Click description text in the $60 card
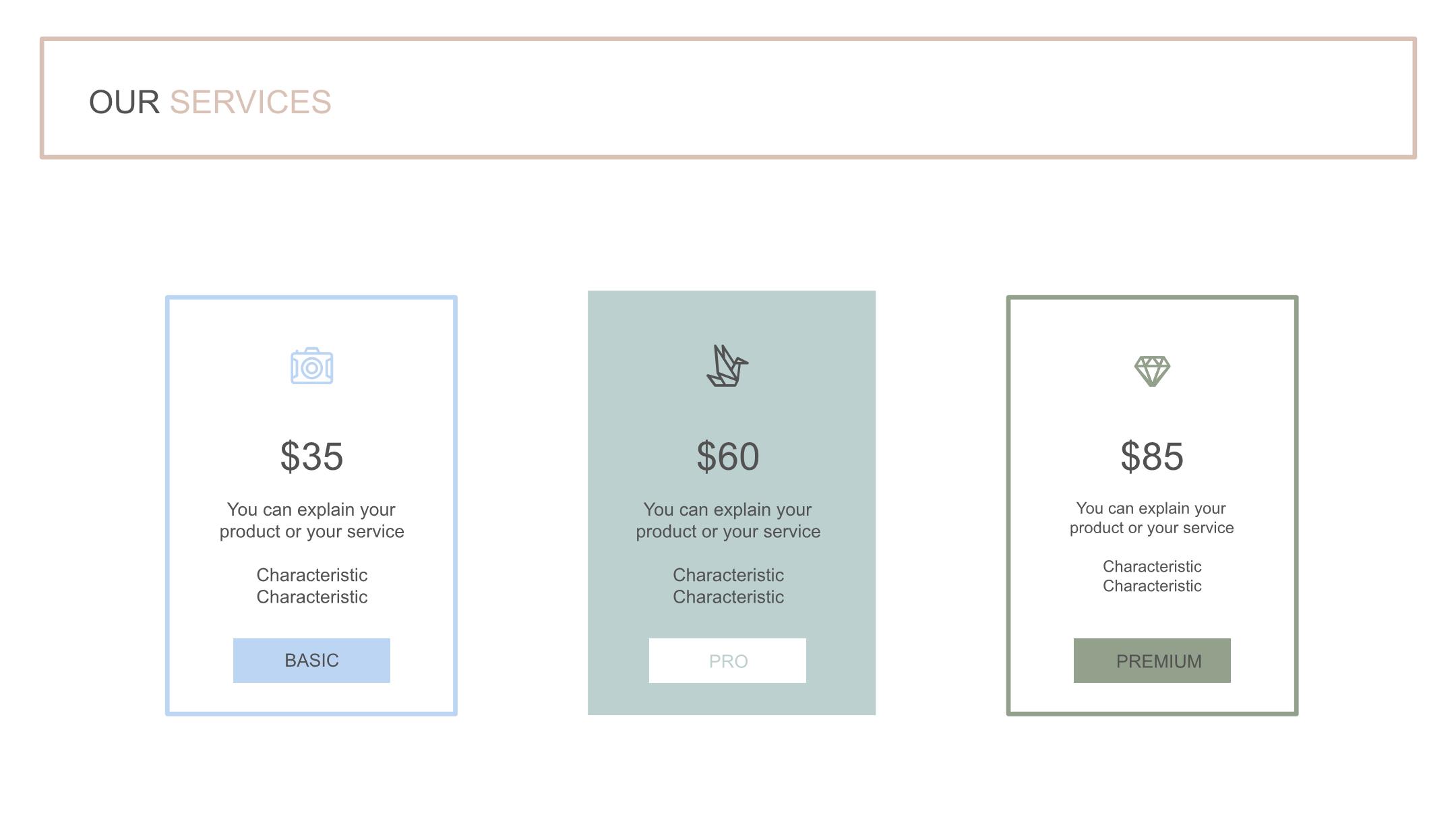 point(728,520)
